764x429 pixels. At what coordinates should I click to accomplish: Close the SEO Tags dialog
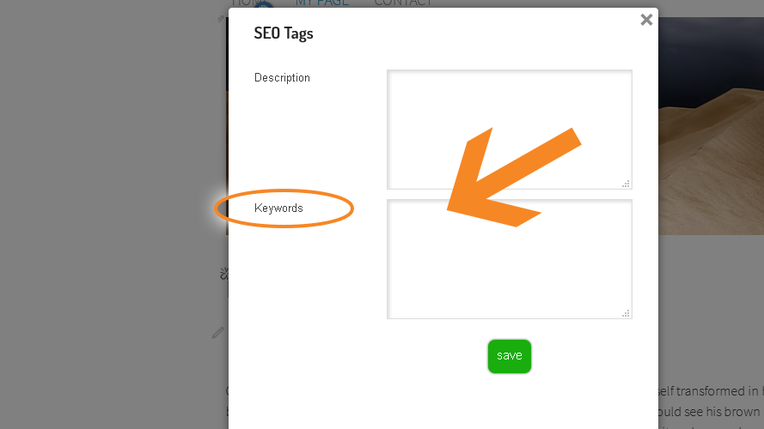(646, 19)
